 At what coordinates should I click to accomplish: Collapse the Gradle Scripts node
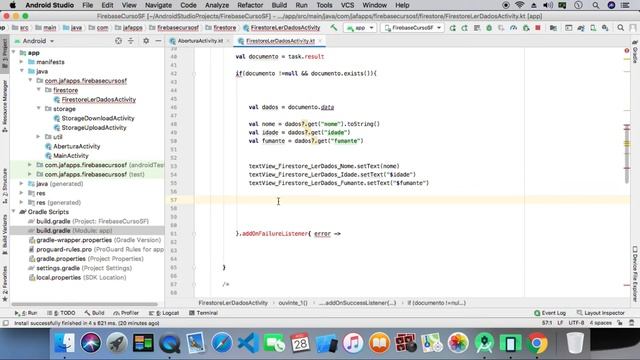[x=14, y=212]
